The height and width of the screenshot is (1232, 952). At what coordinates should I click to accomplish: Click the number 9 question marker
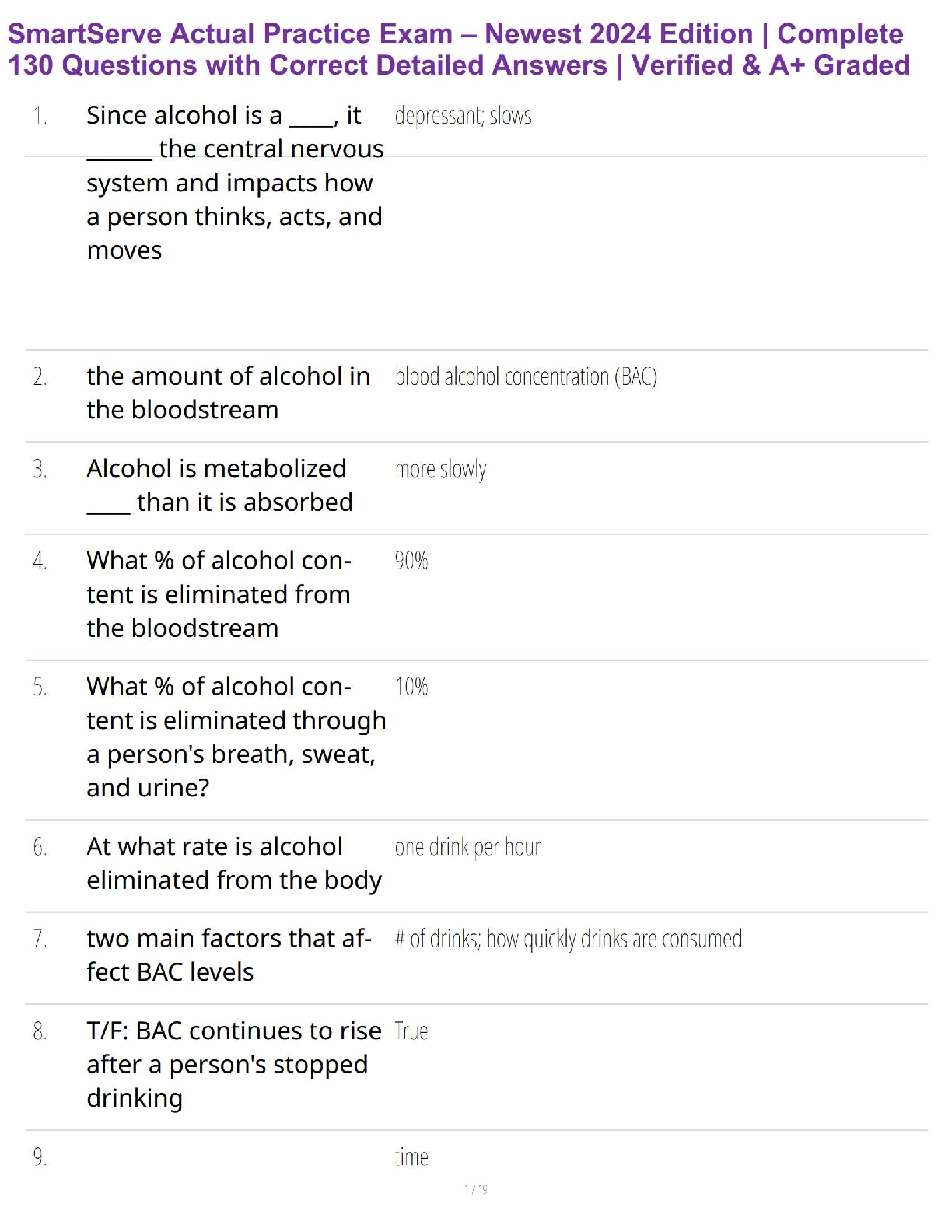(x=40, y=1157)
